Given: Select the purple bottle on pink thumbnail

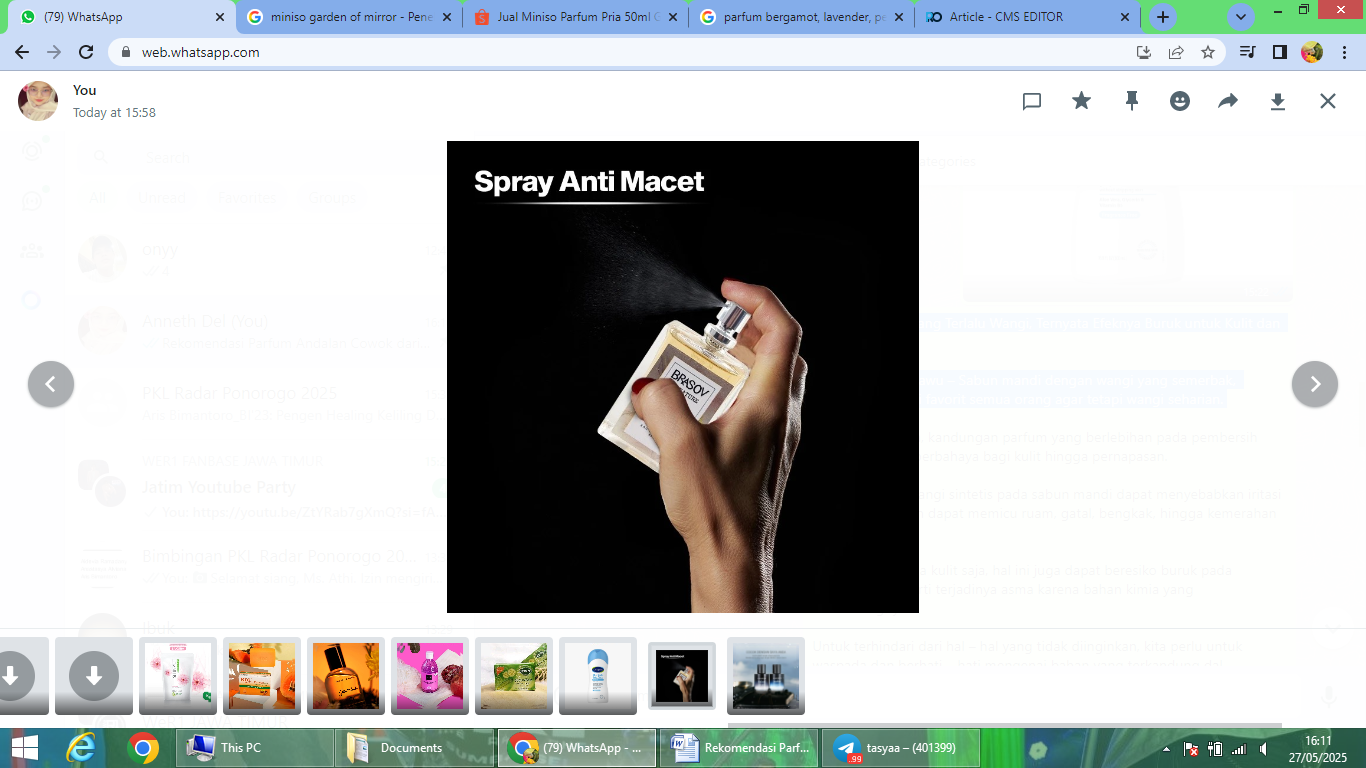Looking at the screenshot, I should click(430, 676).
